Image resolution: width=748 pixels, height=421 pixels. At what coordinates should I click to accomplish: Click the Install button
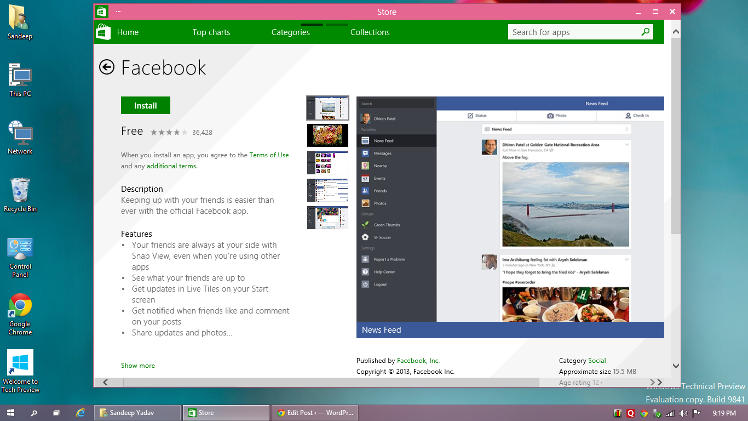coord(145,105)
